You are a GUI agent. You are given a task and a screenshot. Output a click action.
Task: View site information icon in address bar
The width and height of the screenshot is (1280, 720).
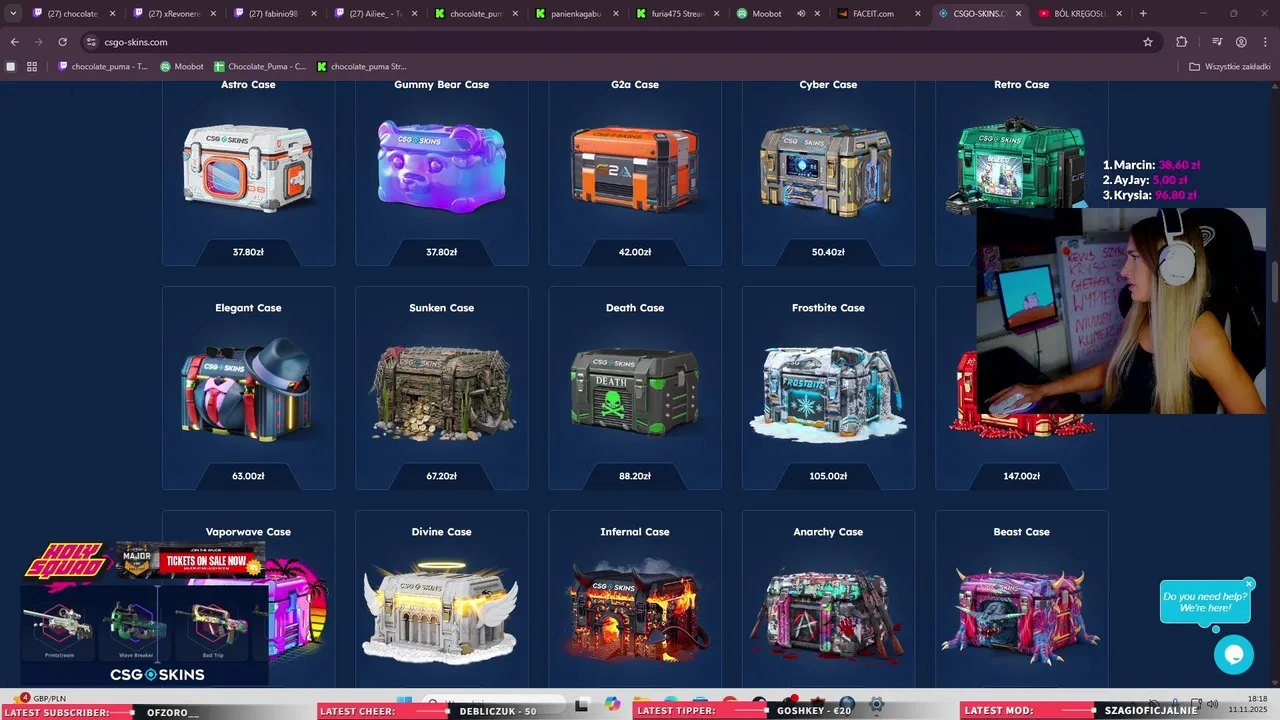91,42
